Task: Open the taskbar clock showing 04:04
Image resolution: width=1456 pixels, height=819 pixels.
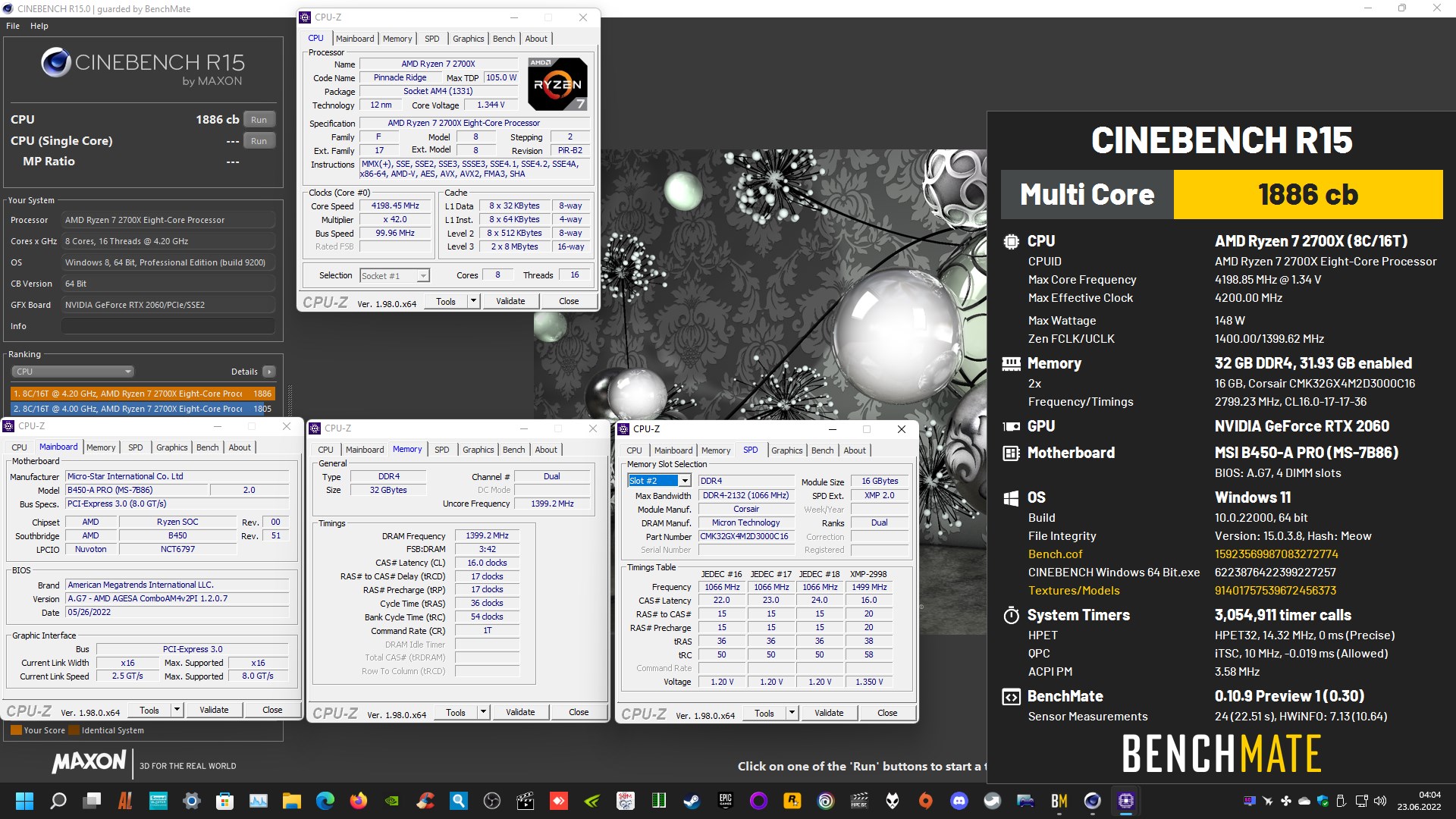Action: [1420, 801]
